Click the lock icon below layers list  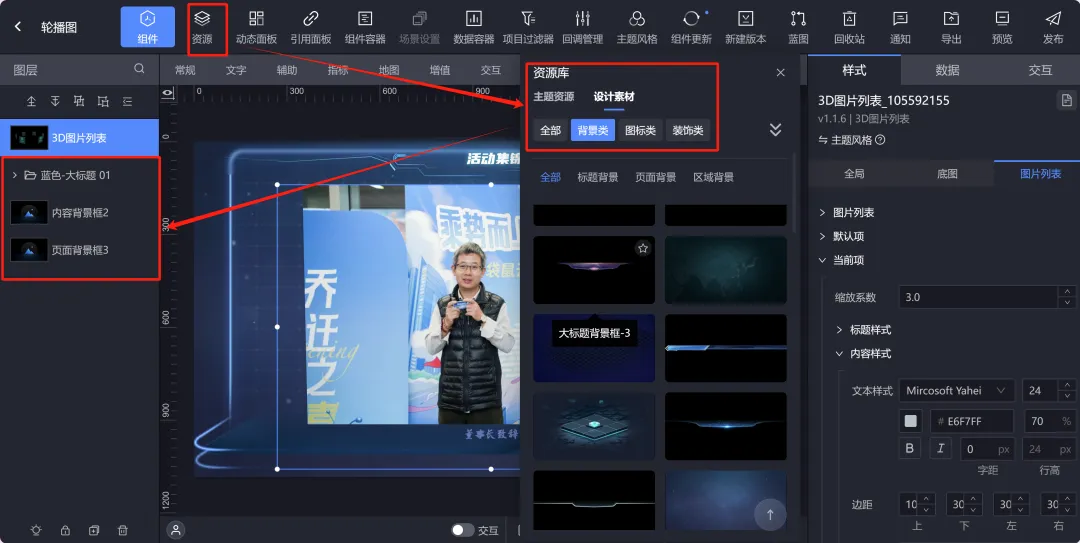tap(65, 530)
